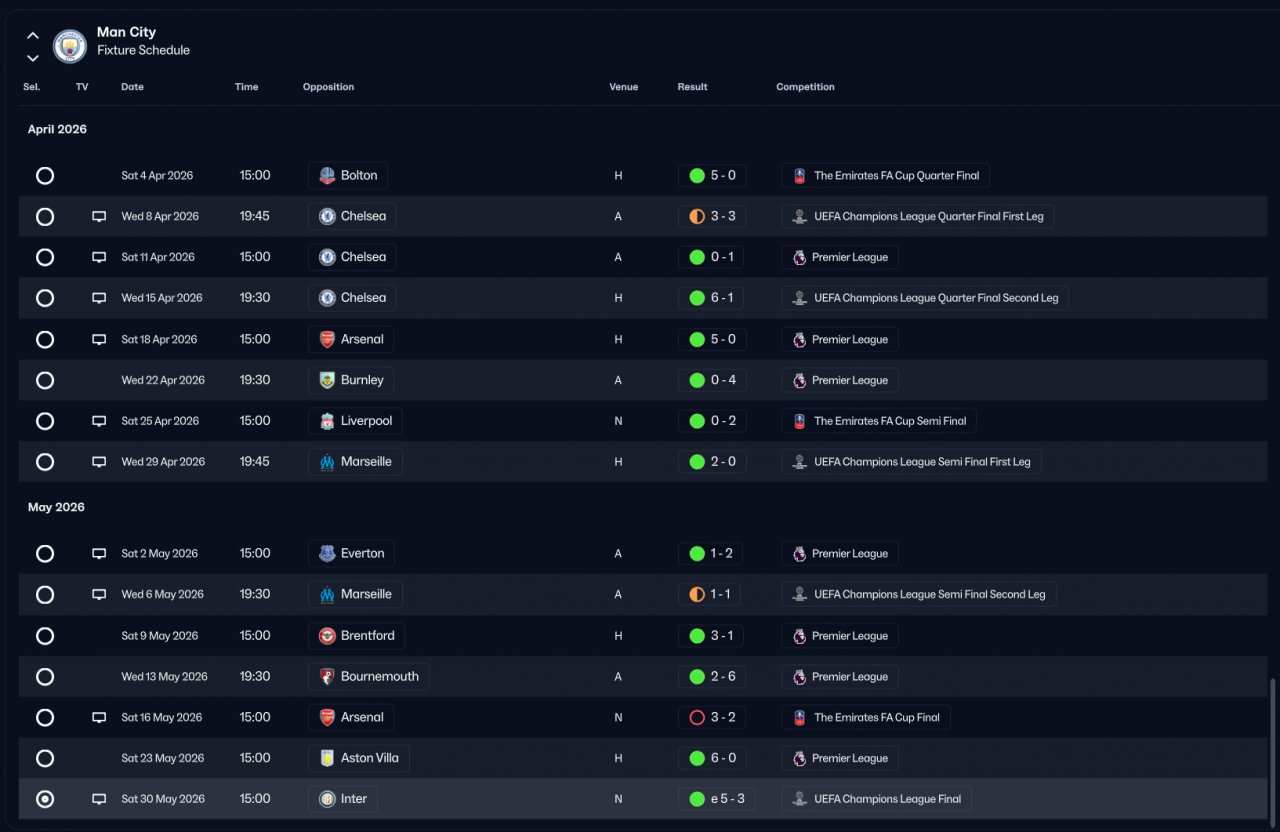Screen dimensions: 1280x832
Task: Click the vertical scrollbar thumb
Action: coord(1273,750)
